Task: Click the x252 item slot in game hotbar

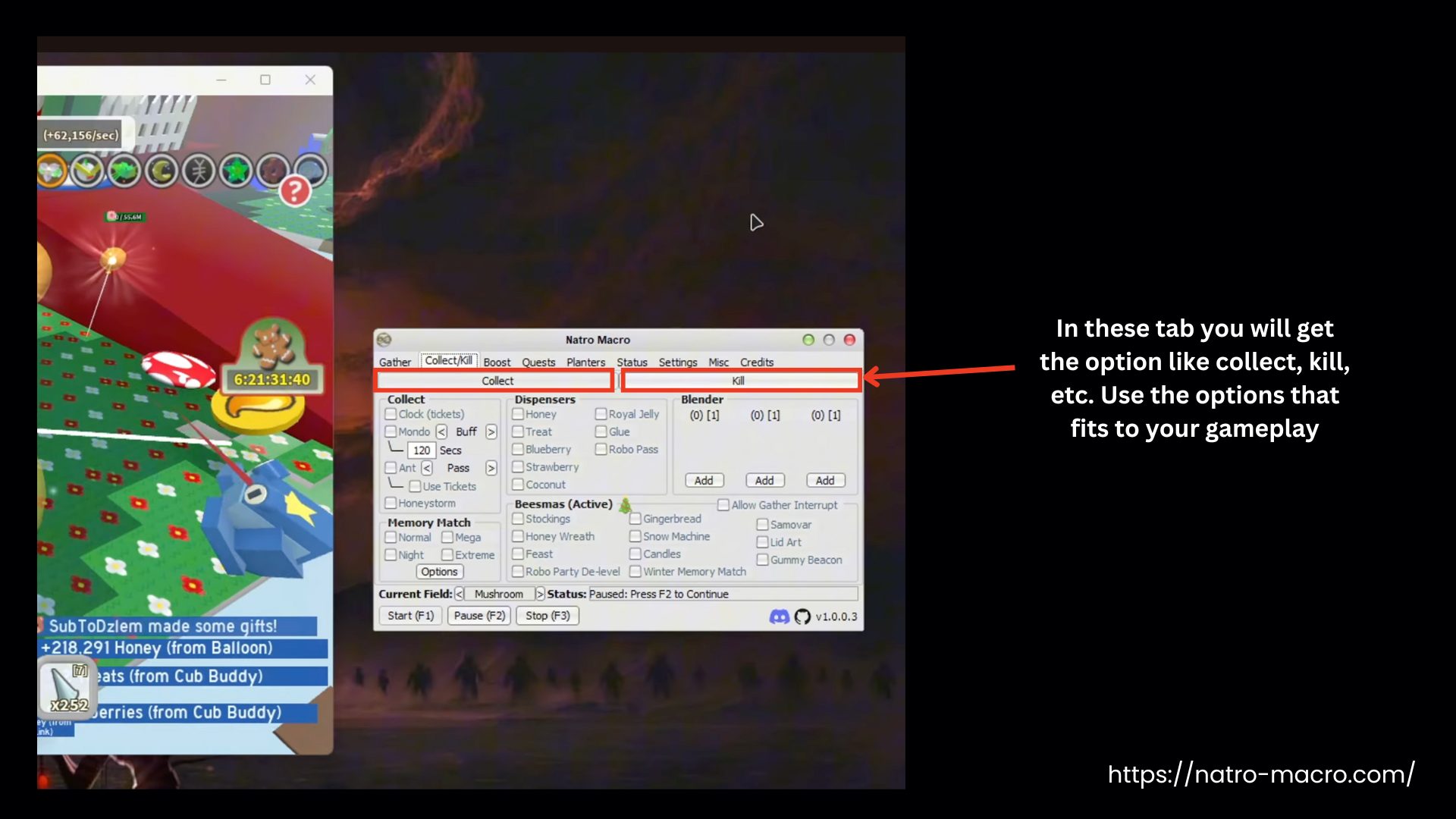Action: click(x=67, y=689)
